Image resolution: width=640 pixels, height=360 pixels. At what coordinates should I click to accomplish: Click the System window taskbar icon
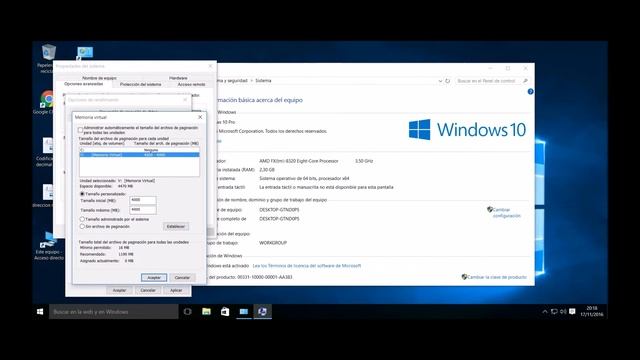point(244,311)
